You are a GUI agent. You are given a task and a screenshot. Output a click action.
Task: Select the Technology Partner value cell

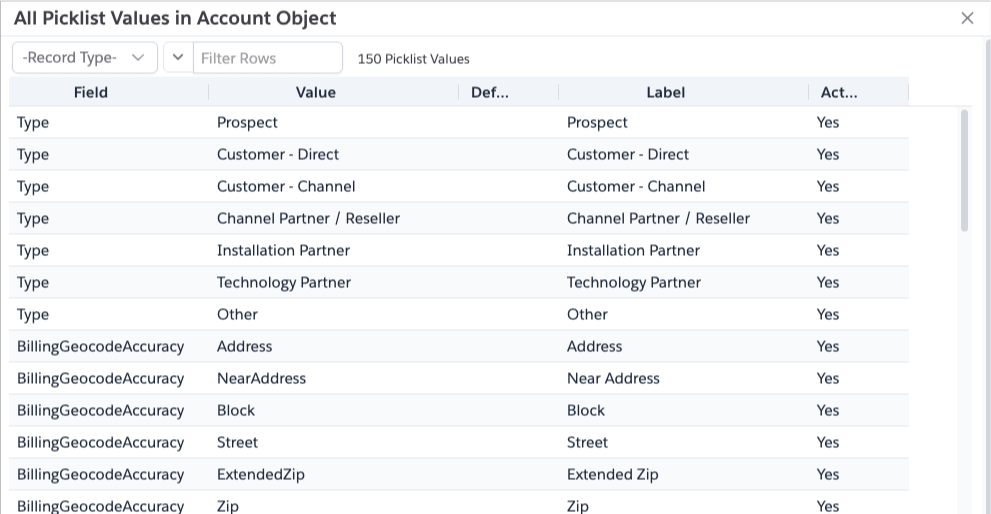coord(284,282)
